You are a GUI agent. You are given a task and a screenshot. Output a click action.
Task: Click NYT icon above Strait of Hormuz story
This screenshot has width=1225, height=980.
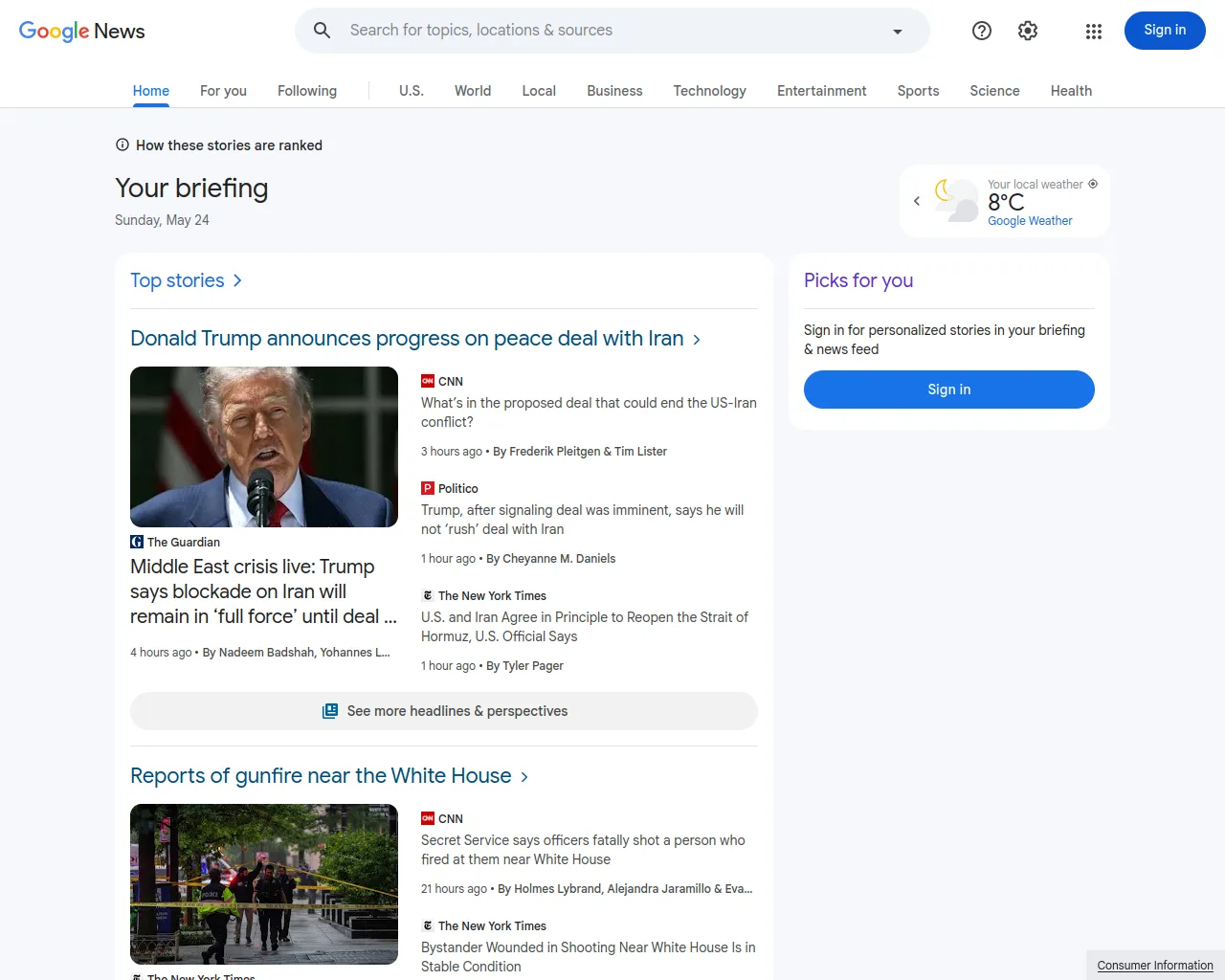pos(428,595)
